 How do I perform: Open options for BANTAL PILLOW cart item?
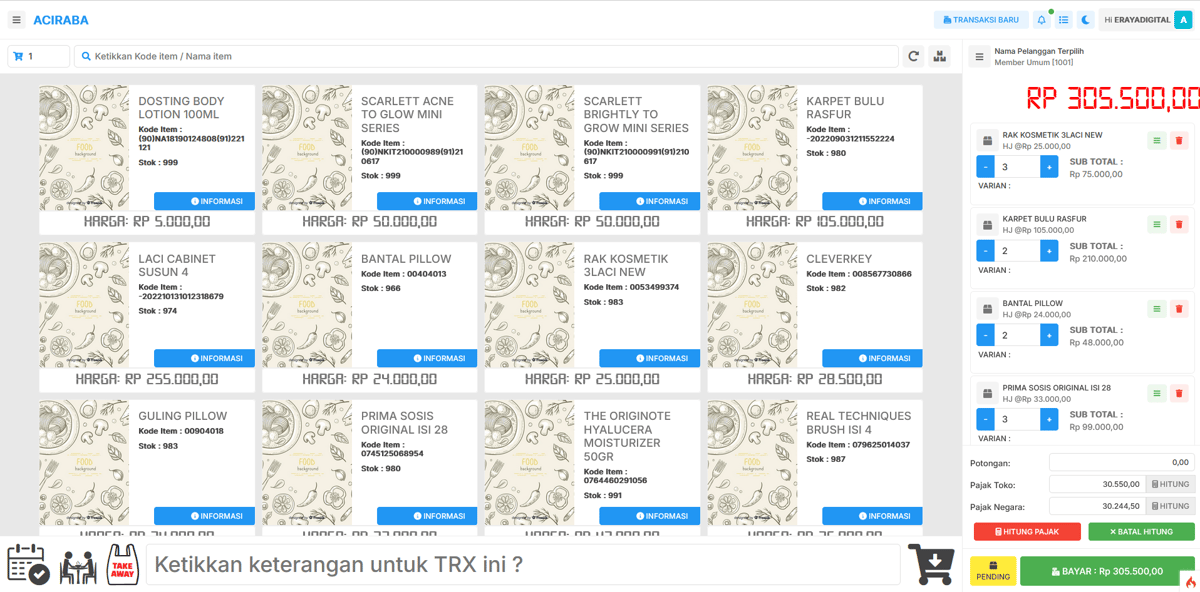coord(1157,309)
